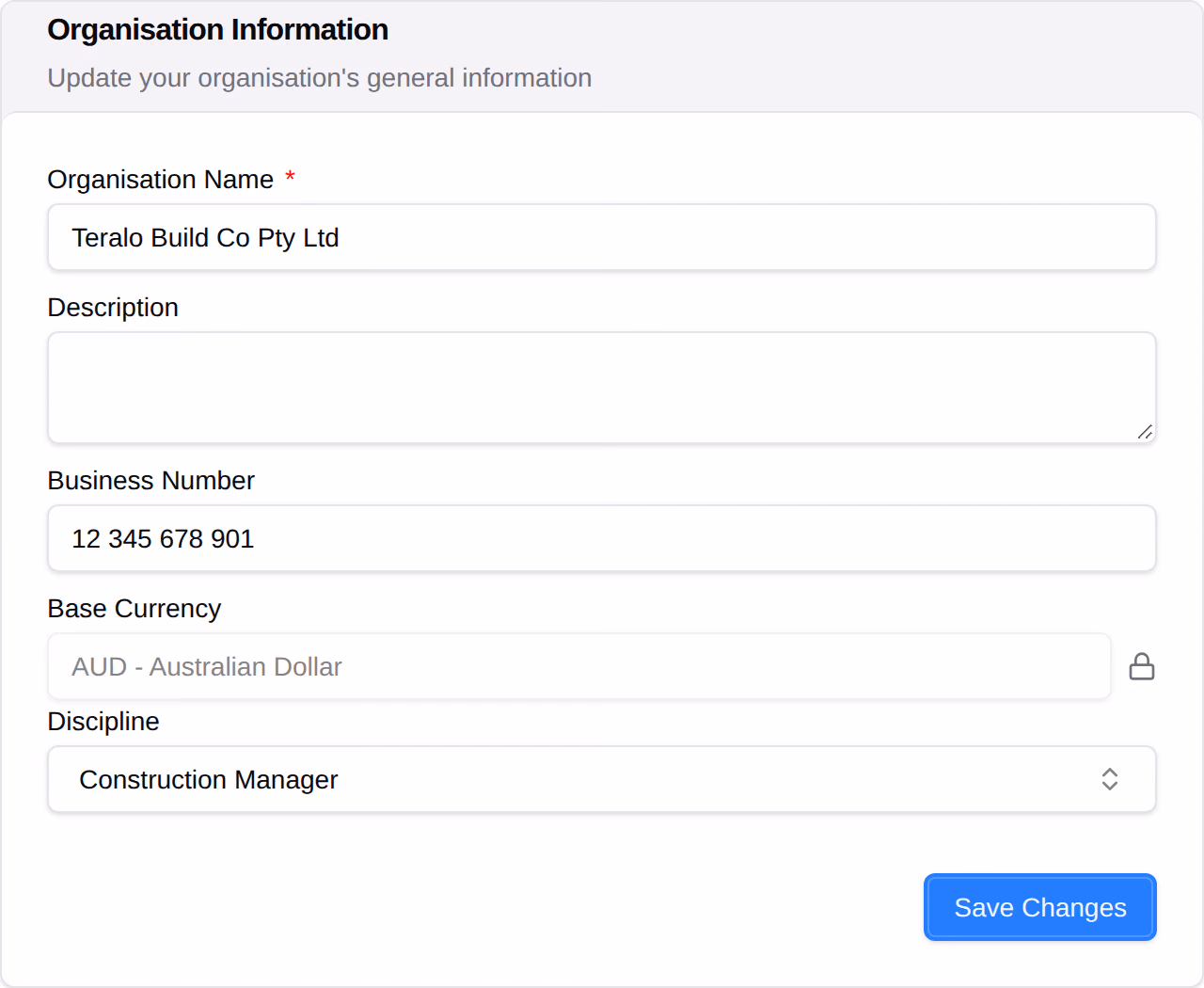Click the 'Organisation Information' heading
The width and height of the screenshot is (1204, 988).
pyautogui.click(x=218, y=30)
